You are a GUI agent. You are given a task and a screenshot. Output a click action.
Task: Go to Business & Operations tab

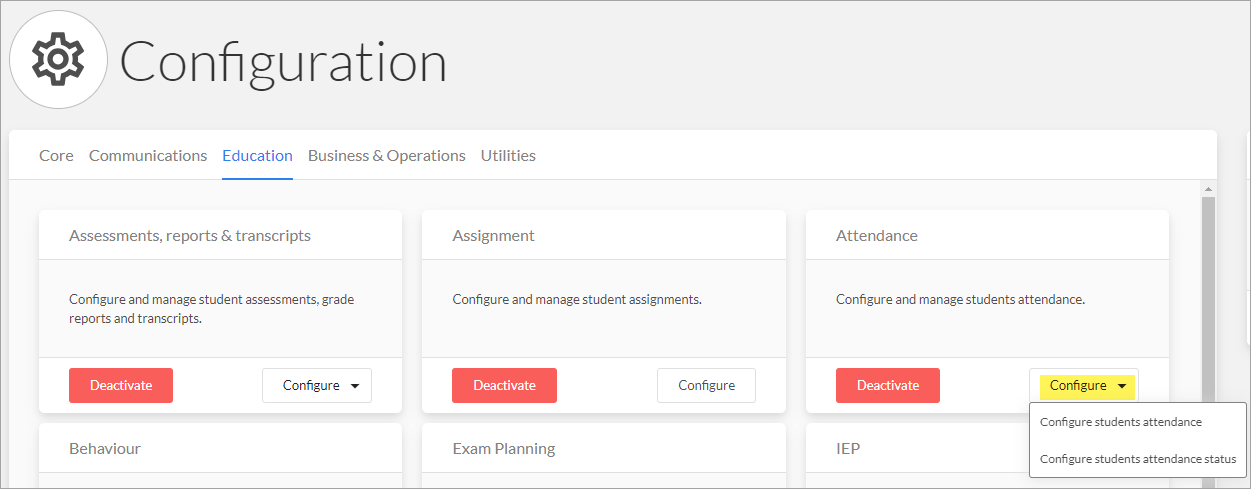click(x=387, y=156)
